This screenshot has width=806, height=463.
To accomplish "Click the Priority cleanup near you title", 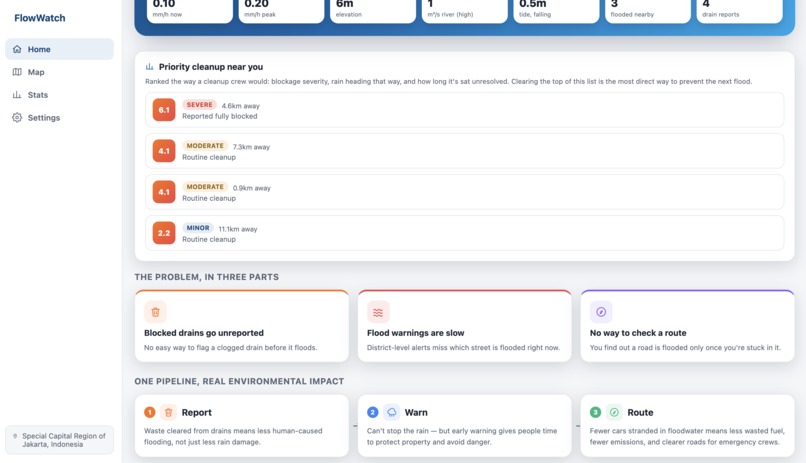I will 211,67.
